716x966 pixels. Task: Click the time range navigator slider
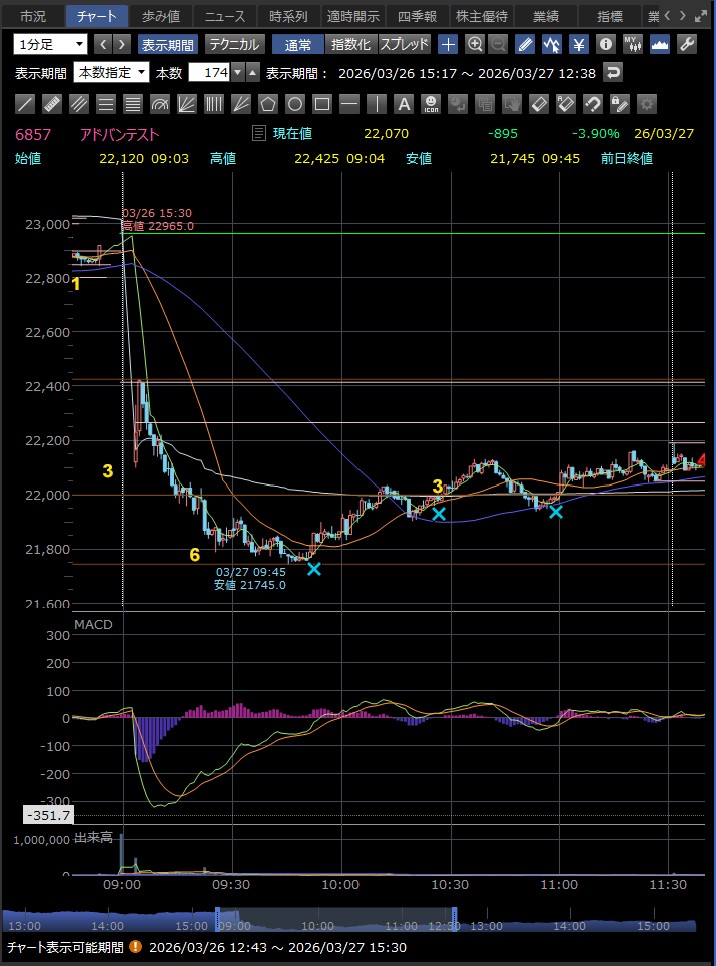point(335,924)
